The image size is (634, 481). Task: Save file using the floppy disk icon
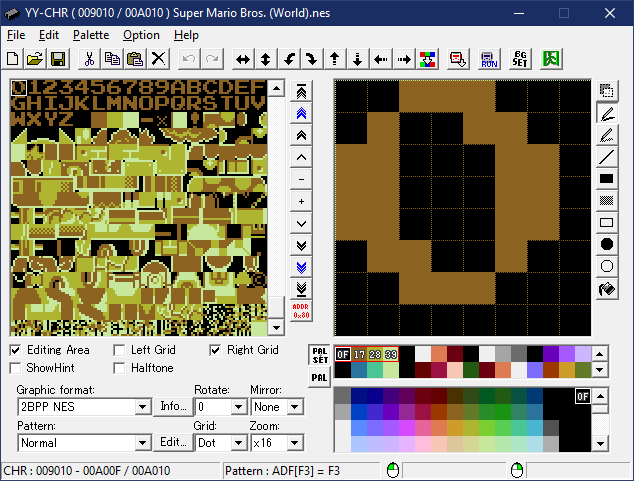click(58, 59)
